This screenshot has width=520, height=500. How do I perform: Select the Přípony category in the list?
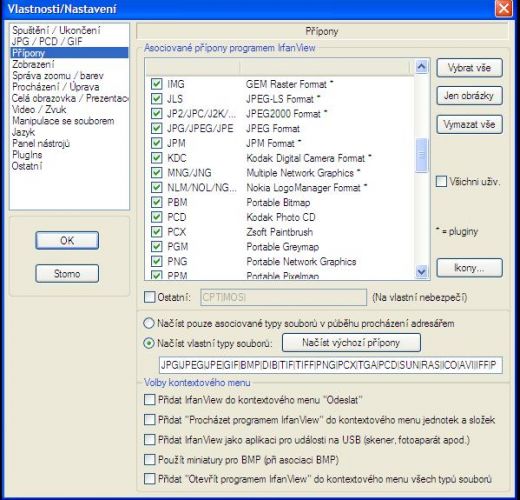pyautogui.click(x=69, y=53)
